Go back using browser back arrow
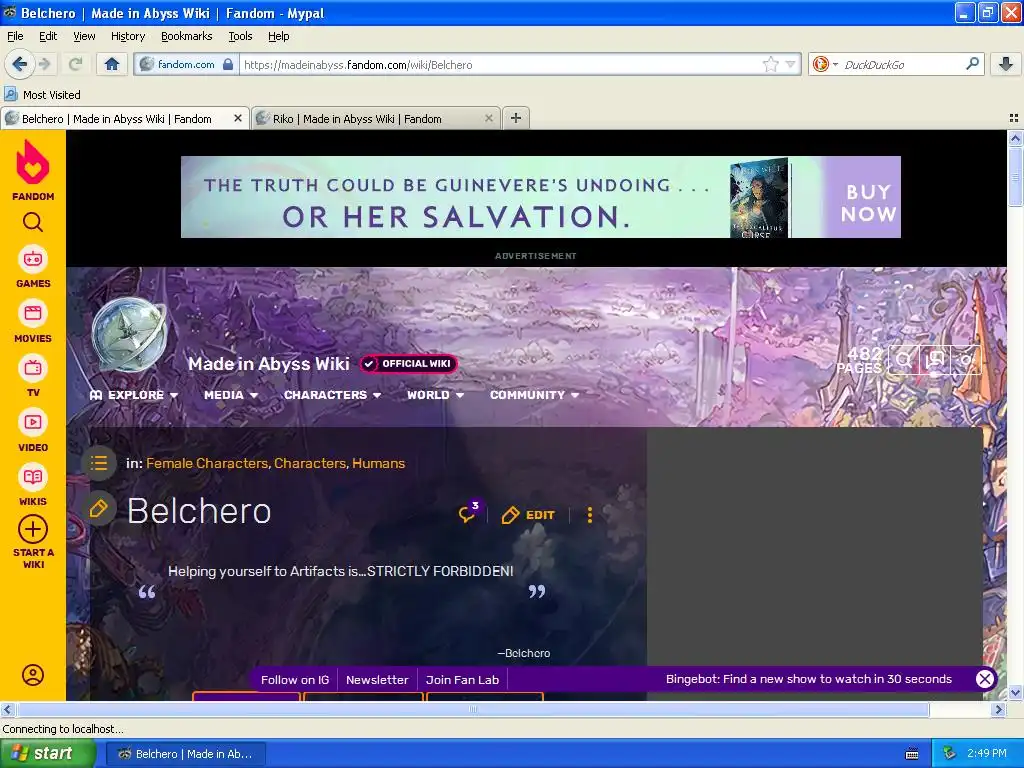This screenshot has width=1024, height=768. tap(19, 64)
